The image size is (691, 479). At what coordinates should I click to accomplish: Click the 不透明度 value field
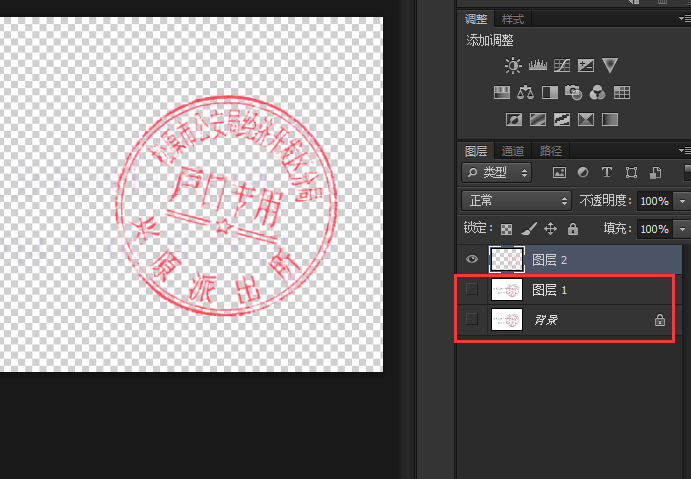click(x=655, y=201)
